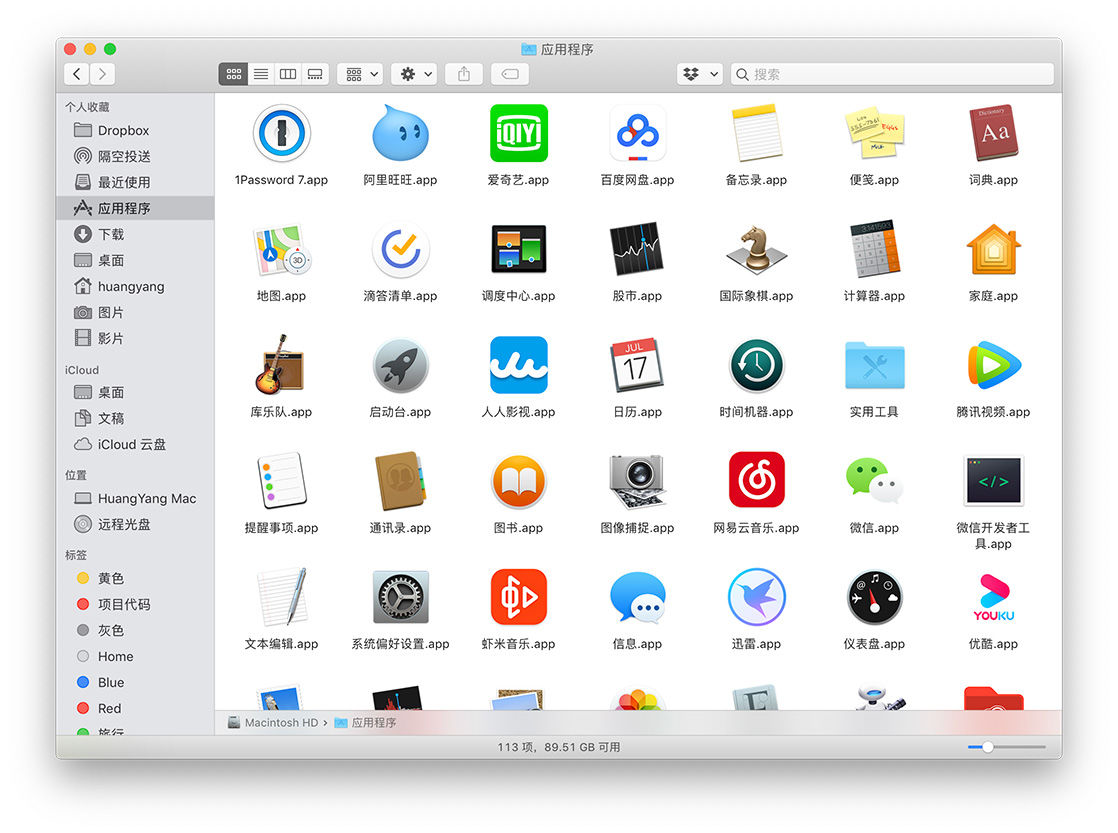The width and height of the screenshot is (1118, 833).
Task: Click the 腾讯视频.app icon
Action: point(993,365)
